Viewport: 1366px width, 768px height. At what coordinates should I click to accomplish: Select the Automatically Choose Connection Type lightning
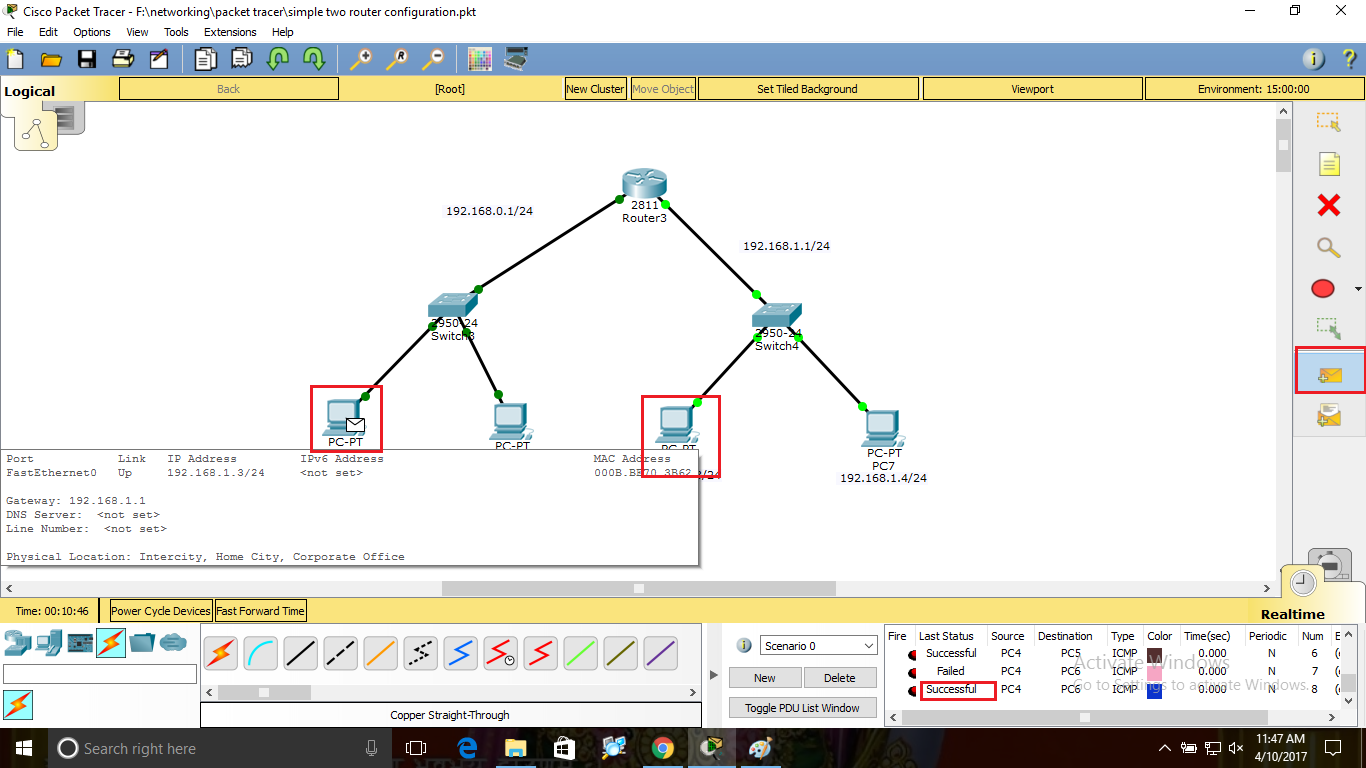220,653
